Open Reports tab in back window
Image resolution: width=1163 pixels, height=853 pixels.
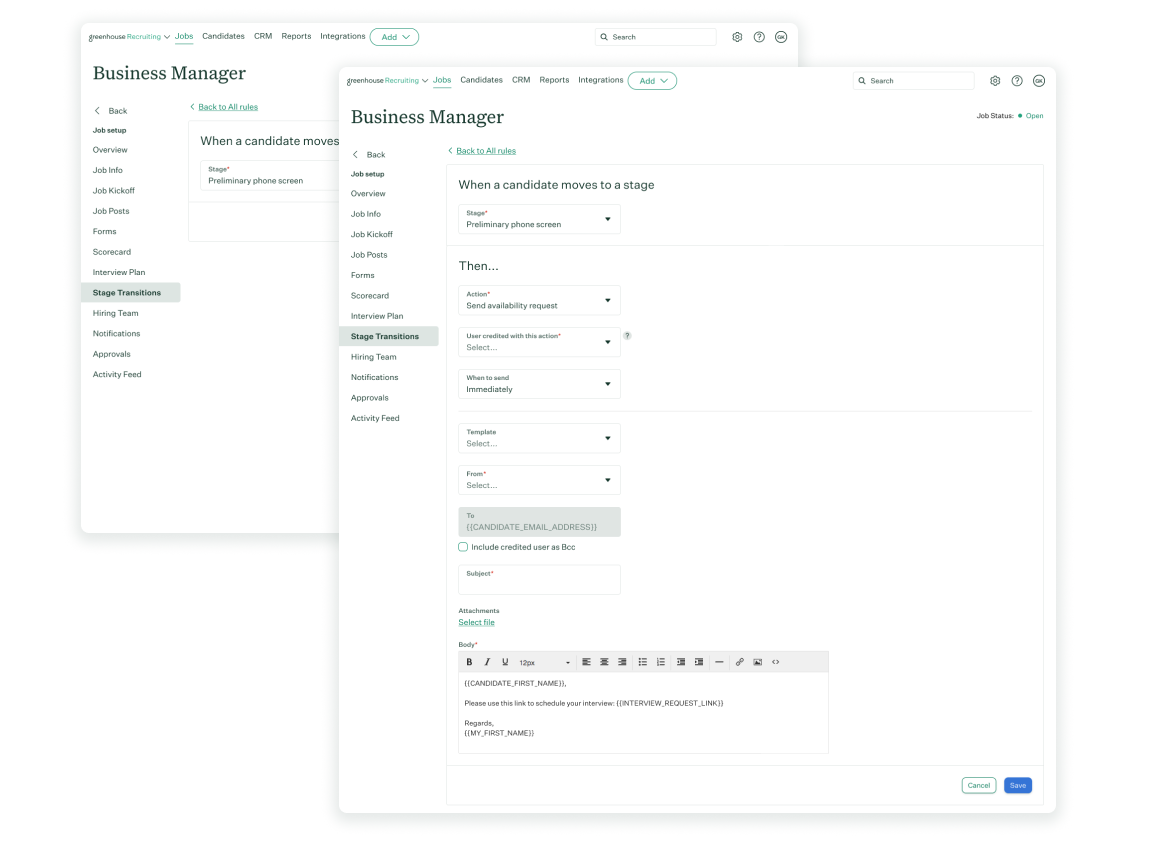click(297, 36)
